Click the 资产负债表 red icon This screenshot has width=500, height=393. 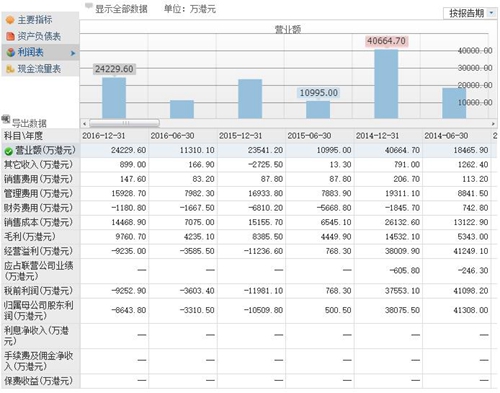[10, 36]
